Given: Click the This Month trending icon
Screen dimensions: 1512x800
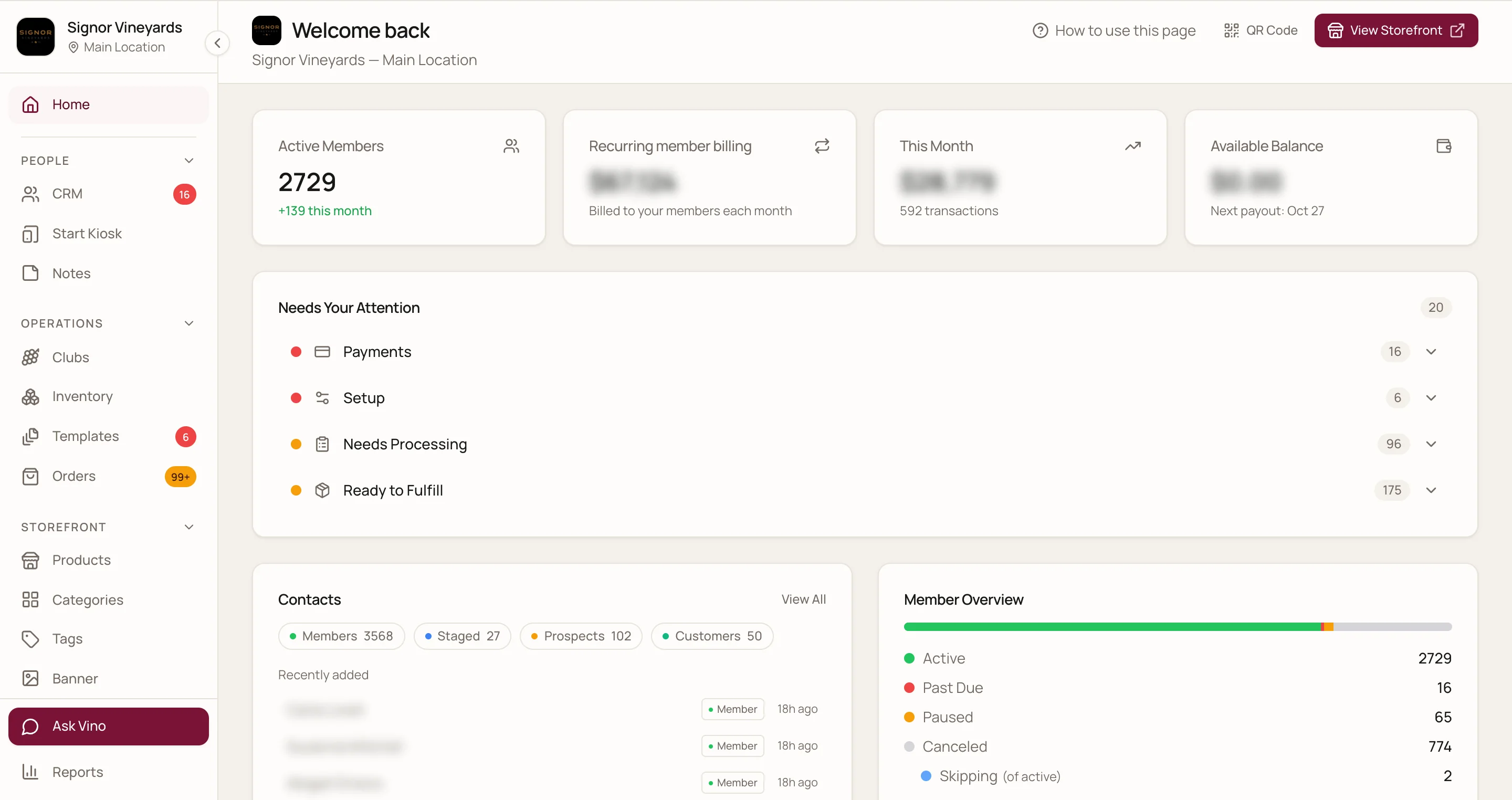Looking at the screenshot, I should [1133, 146].
